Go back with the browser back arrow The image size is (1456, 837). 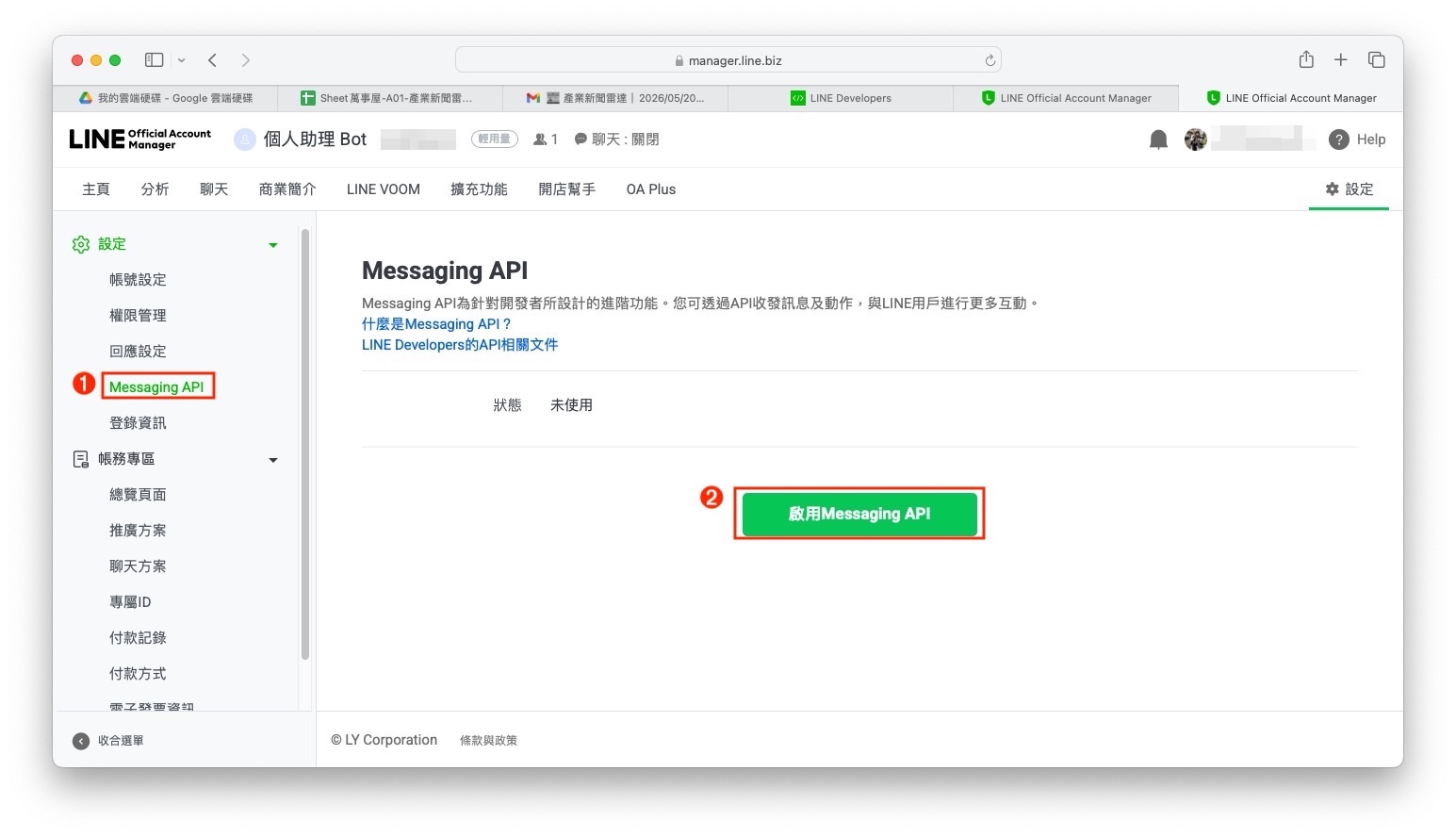(x=213, y=60)
